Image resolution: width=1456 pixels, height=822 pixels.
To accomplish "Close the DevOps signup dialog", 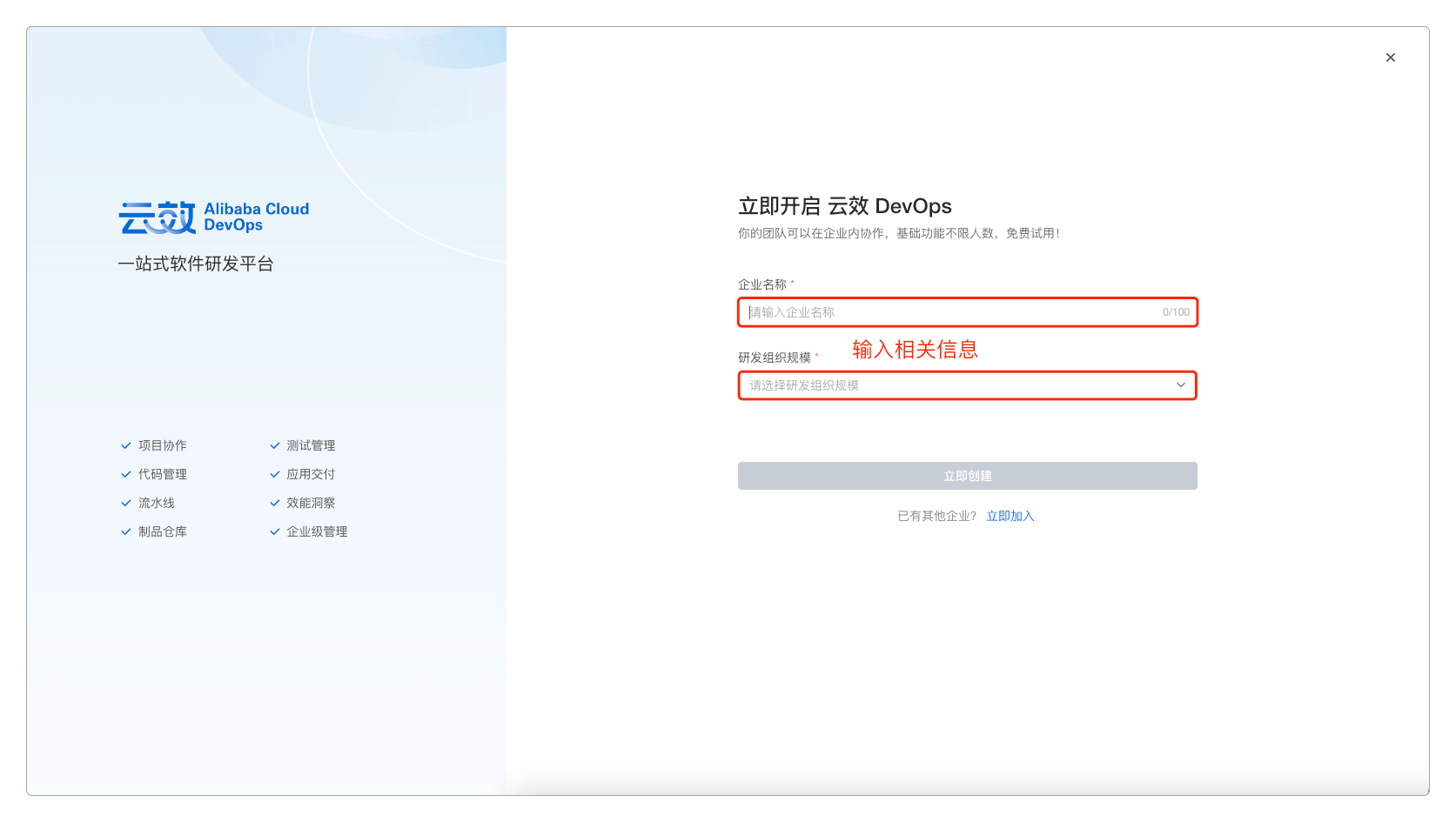I will 1390,57.
